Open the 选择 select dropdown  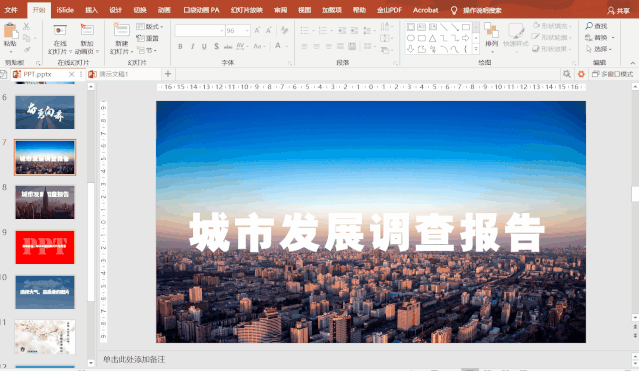click(x=599, y=49)
